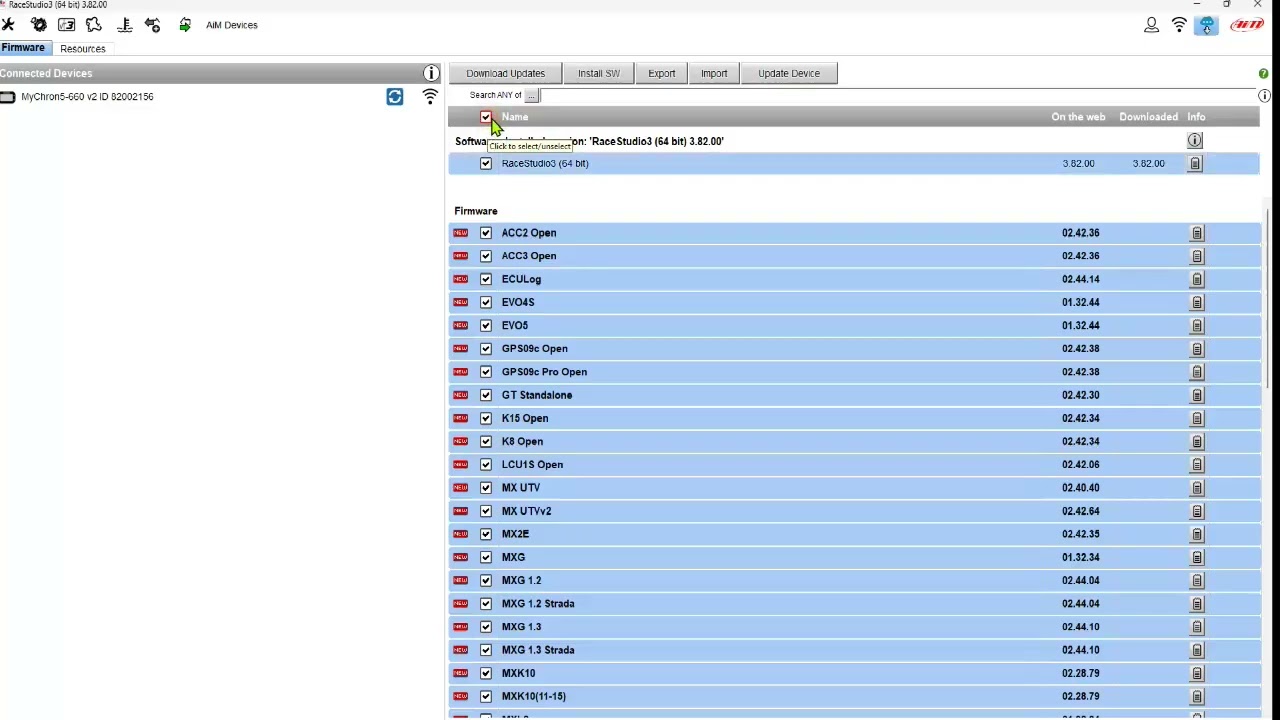Uncheck the K15 Open checkbox

click(486, 418)
